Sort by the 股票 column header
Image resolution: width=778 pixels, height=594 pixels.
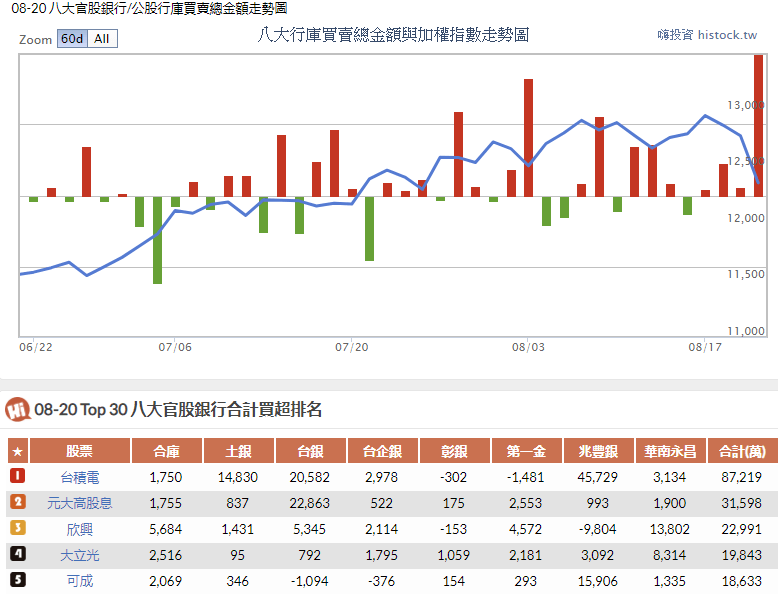(x=80, y=451)
